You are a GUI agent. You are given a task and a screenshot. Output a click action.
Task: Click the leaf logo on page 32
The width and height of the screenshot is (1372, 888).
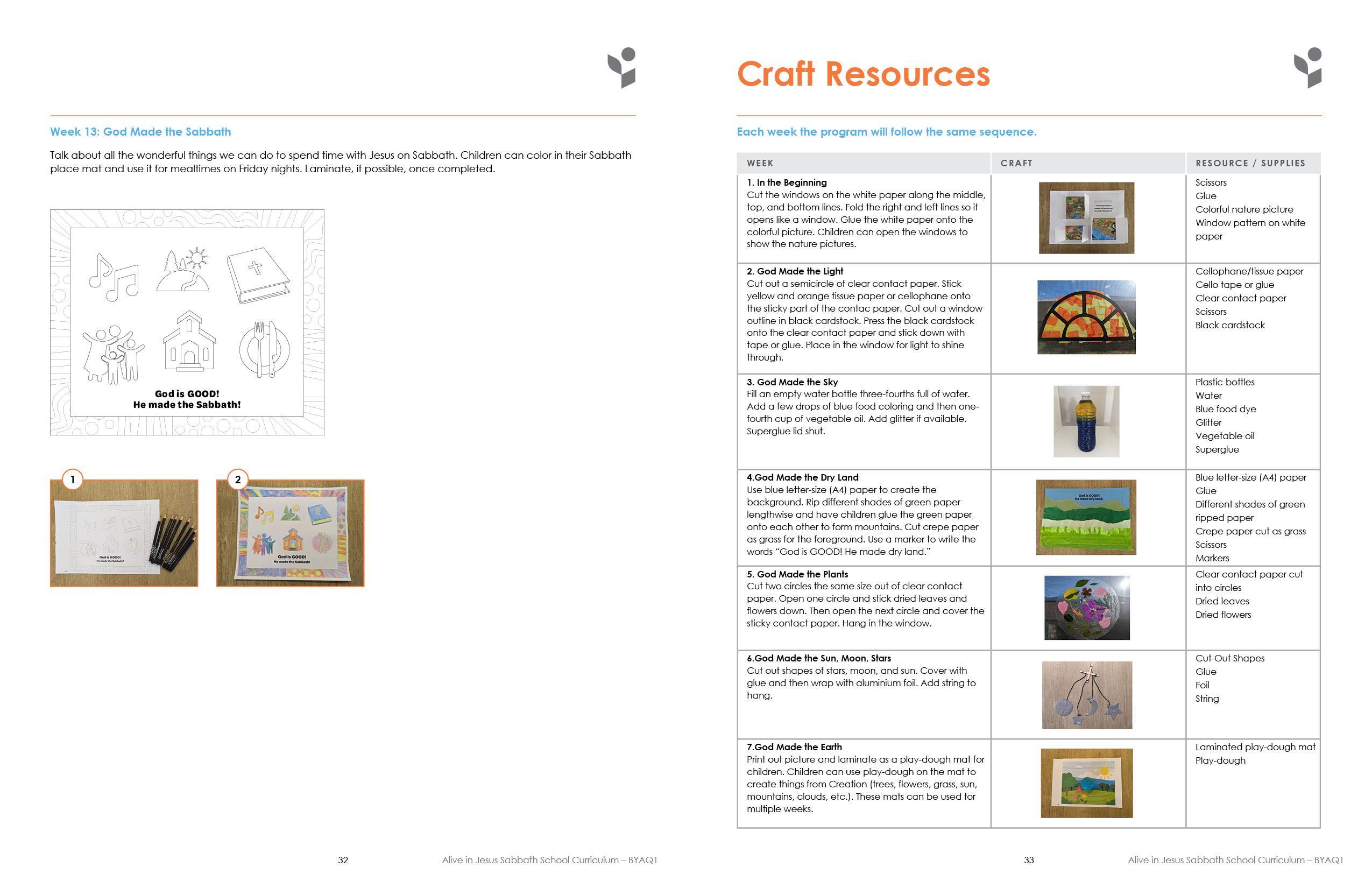pyautogui.click(x=621, y=68)
